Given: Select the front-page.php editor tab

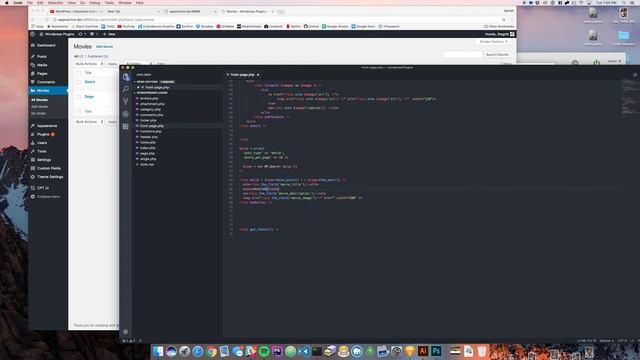Looking at the screenshot, I should [243, 75].
